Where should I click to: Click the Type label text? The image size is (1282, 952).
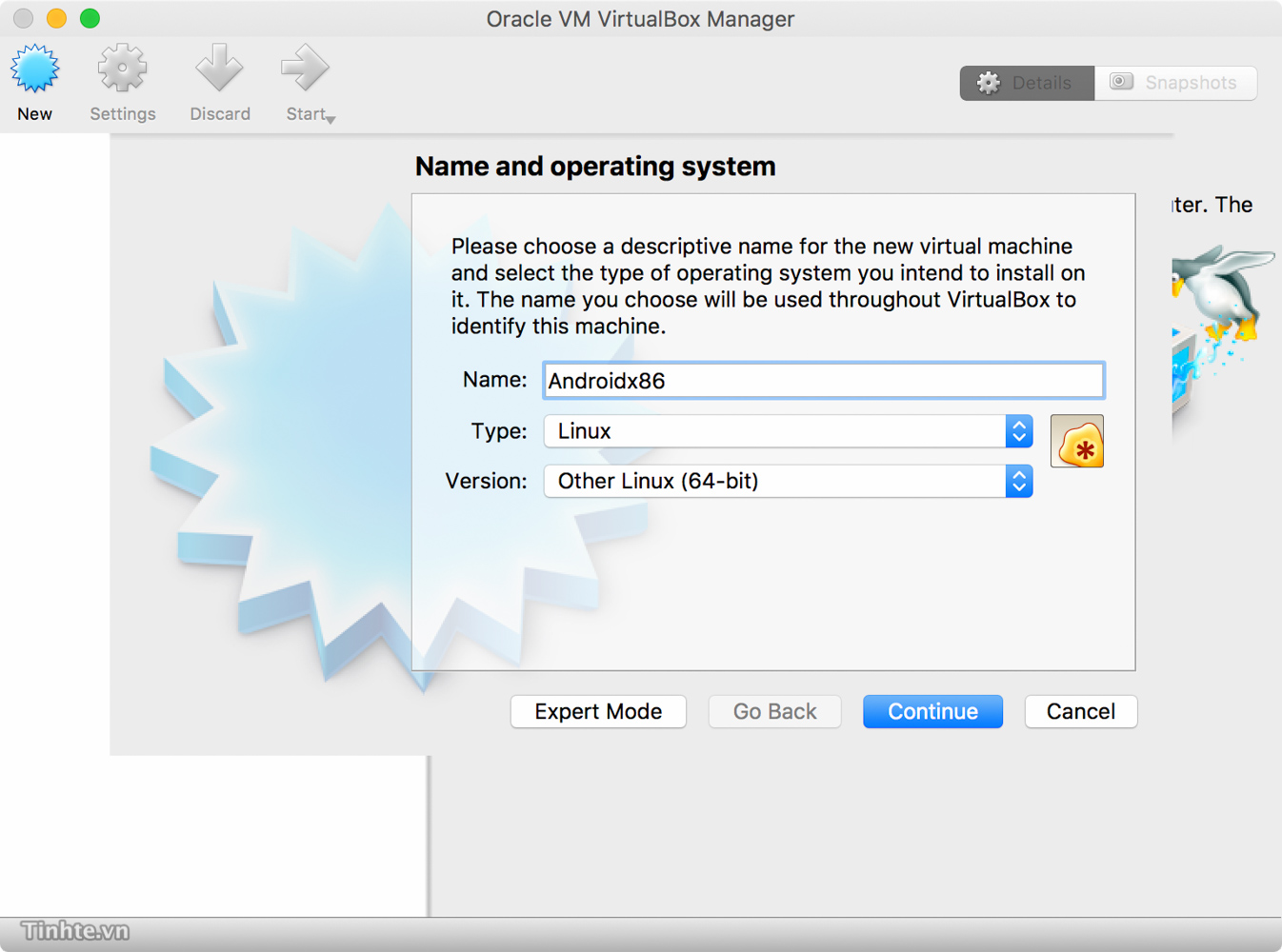[x=499, y=431]
